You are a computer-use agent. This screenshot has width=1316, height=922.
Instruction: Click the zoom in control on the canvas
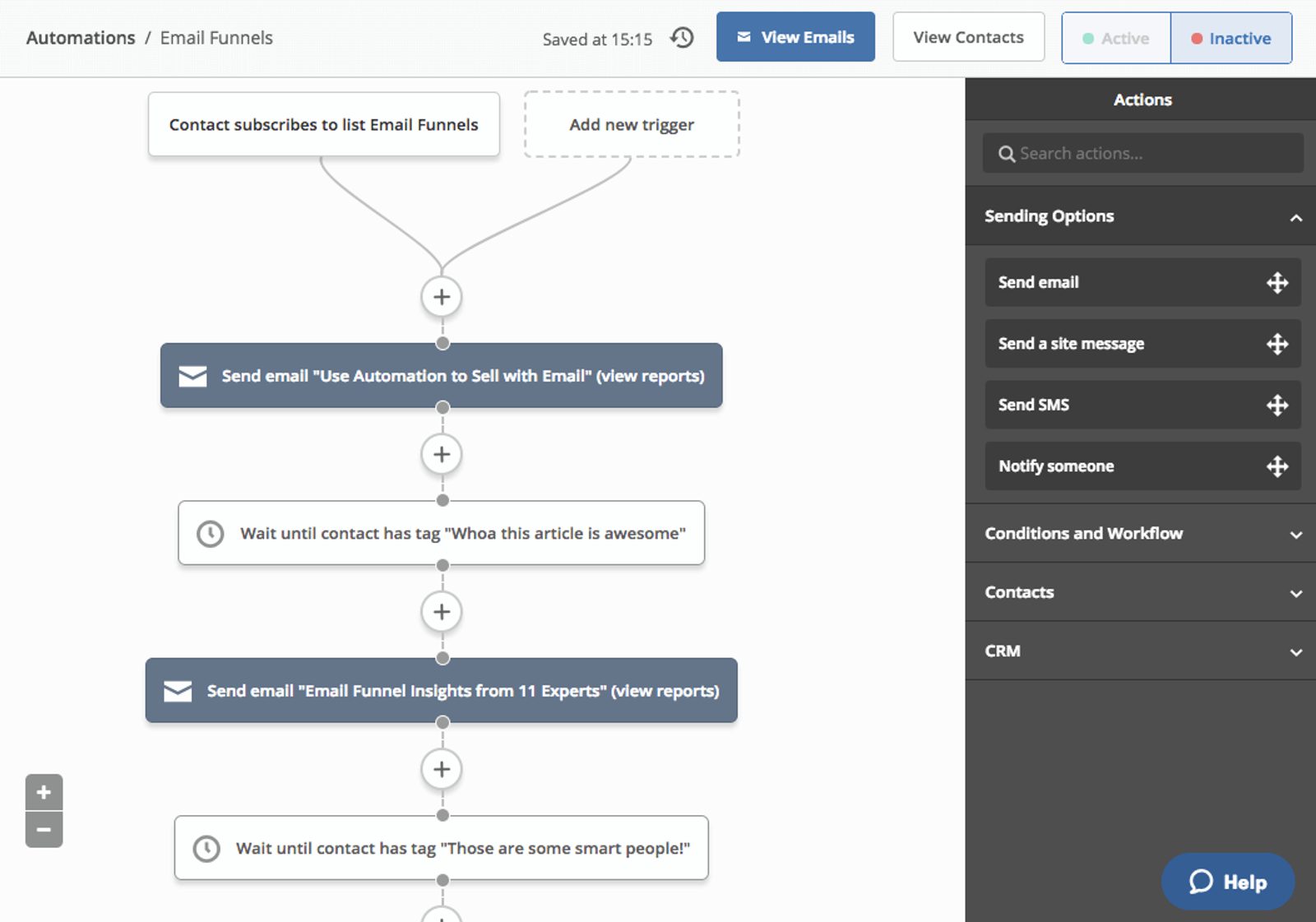[x=44, y=792]
